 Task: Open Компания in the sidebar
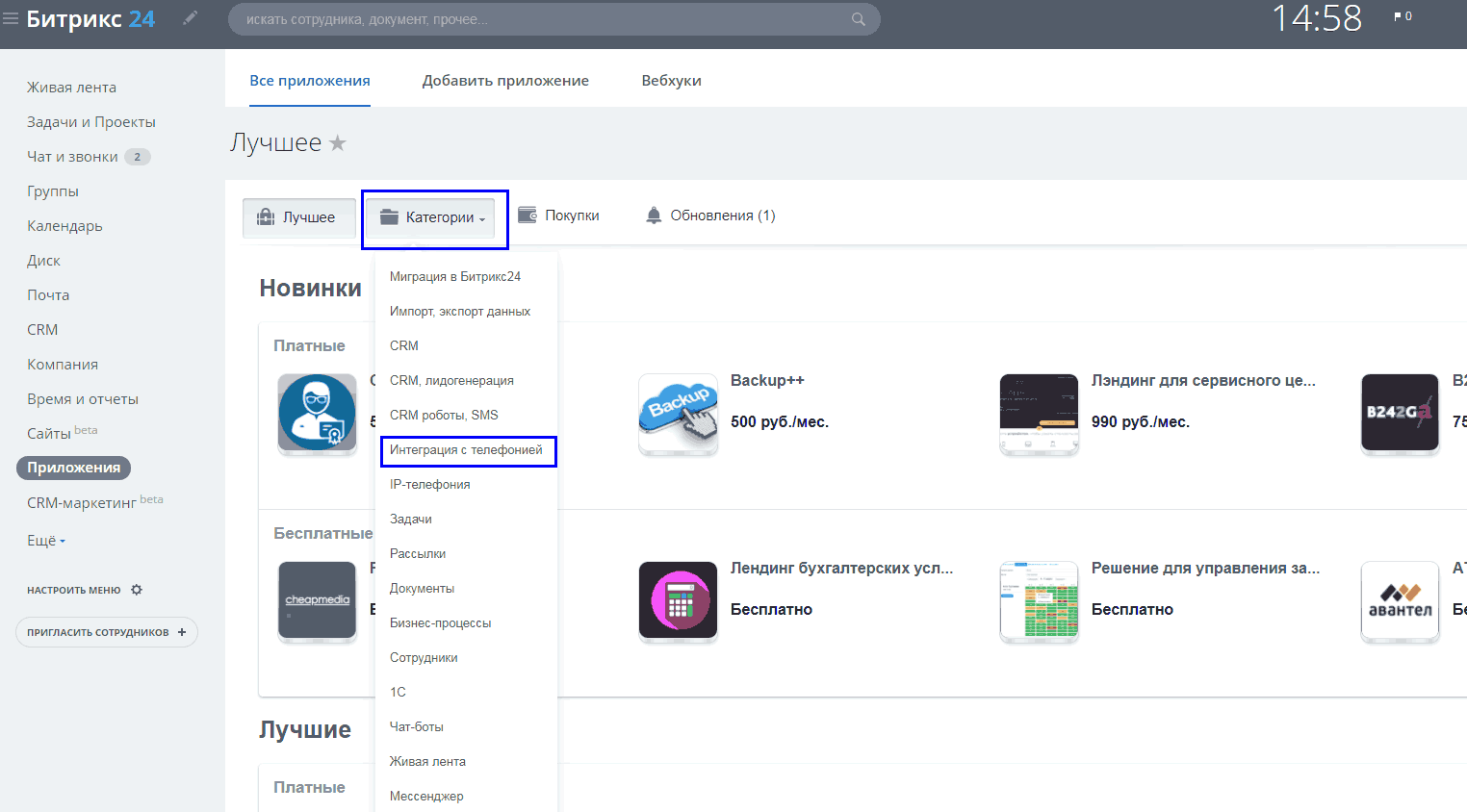point(63,364)
